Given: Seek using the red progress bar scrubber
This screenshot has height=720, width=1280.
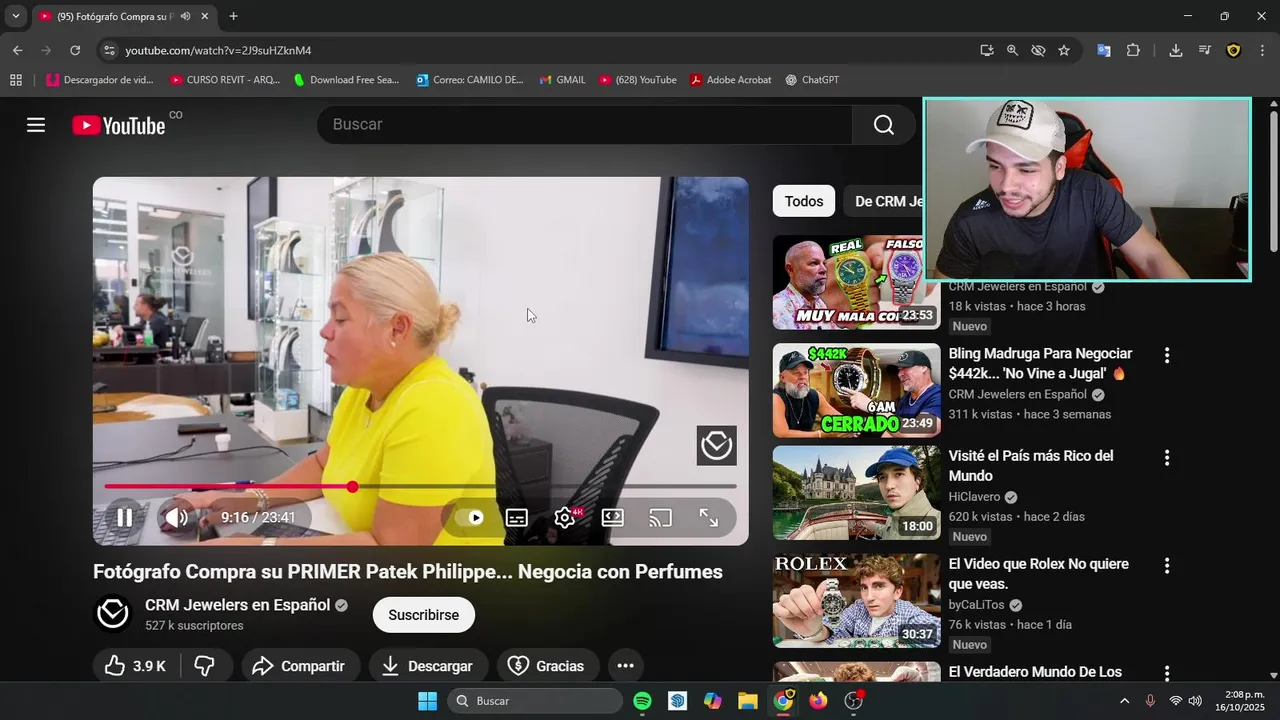Looking at the screenshot, I should pyautogui.click(x=353, y=487).
